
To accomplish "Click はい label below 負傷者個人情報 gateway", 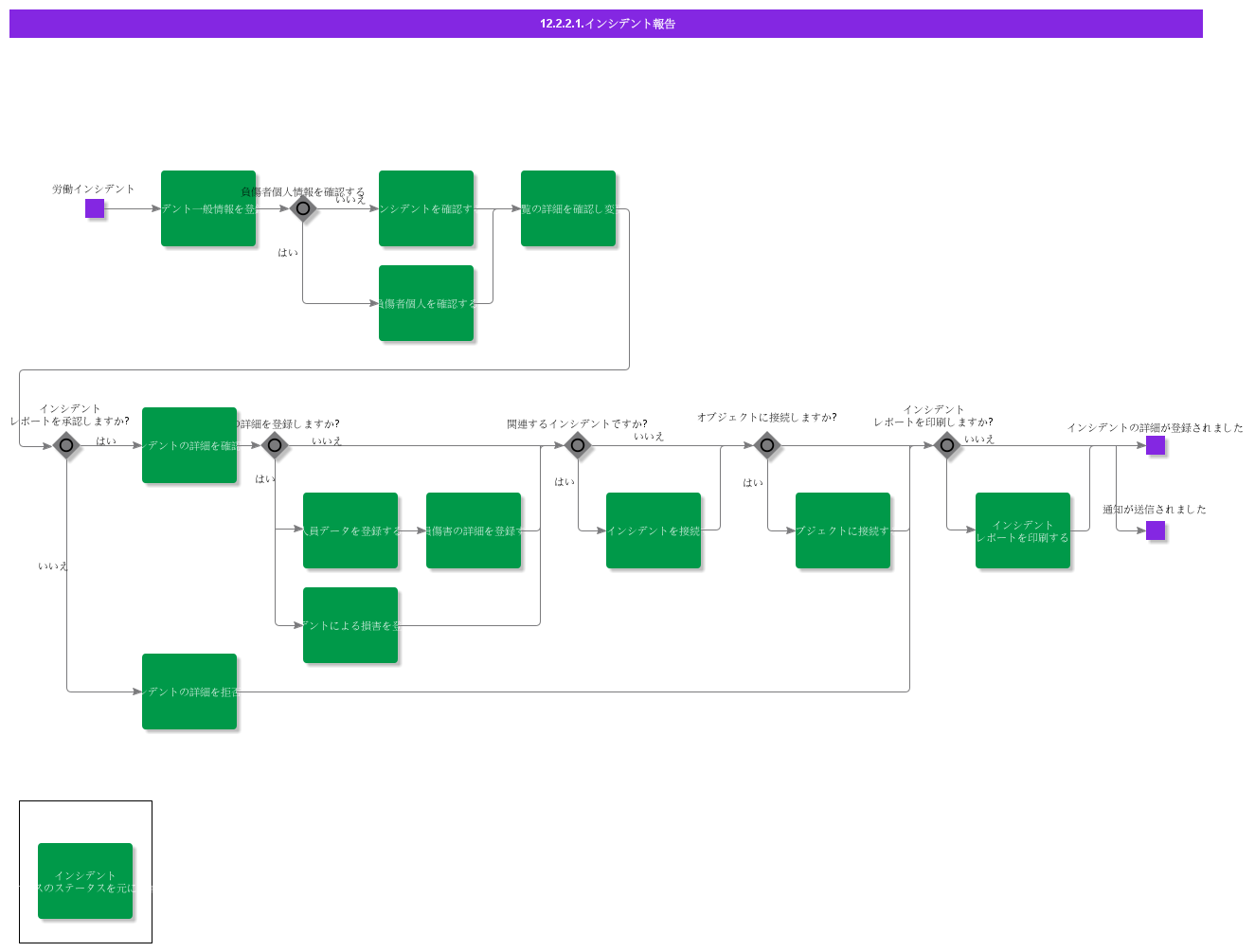I will click(288, 253).
